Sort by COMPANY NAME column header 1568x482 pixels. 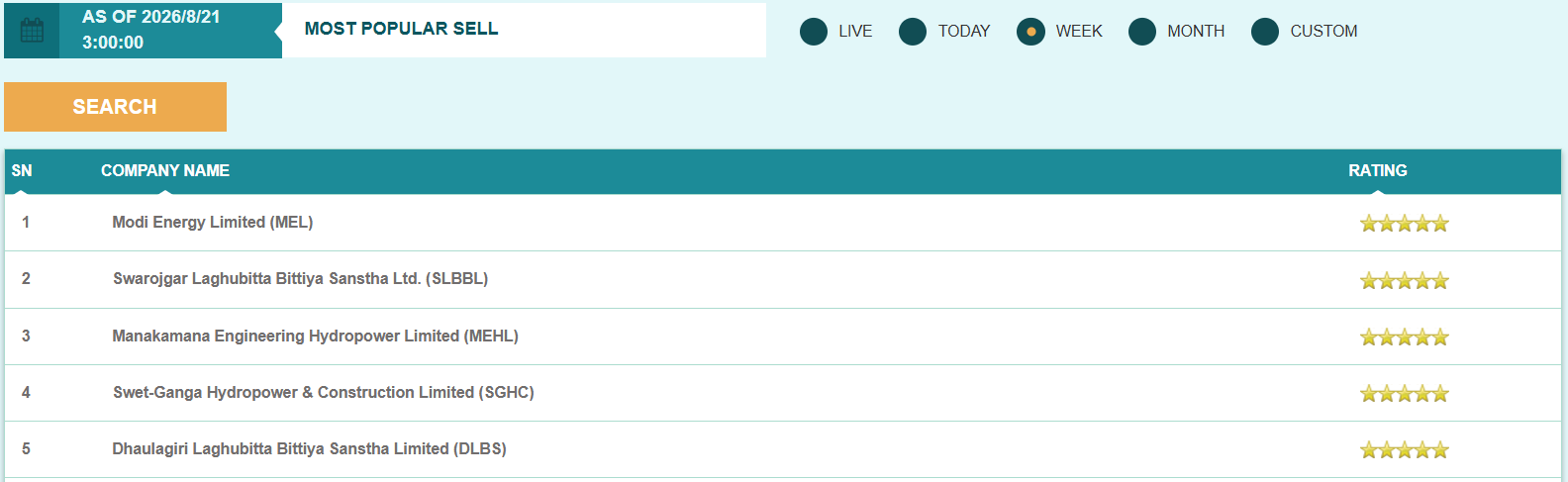165,170
